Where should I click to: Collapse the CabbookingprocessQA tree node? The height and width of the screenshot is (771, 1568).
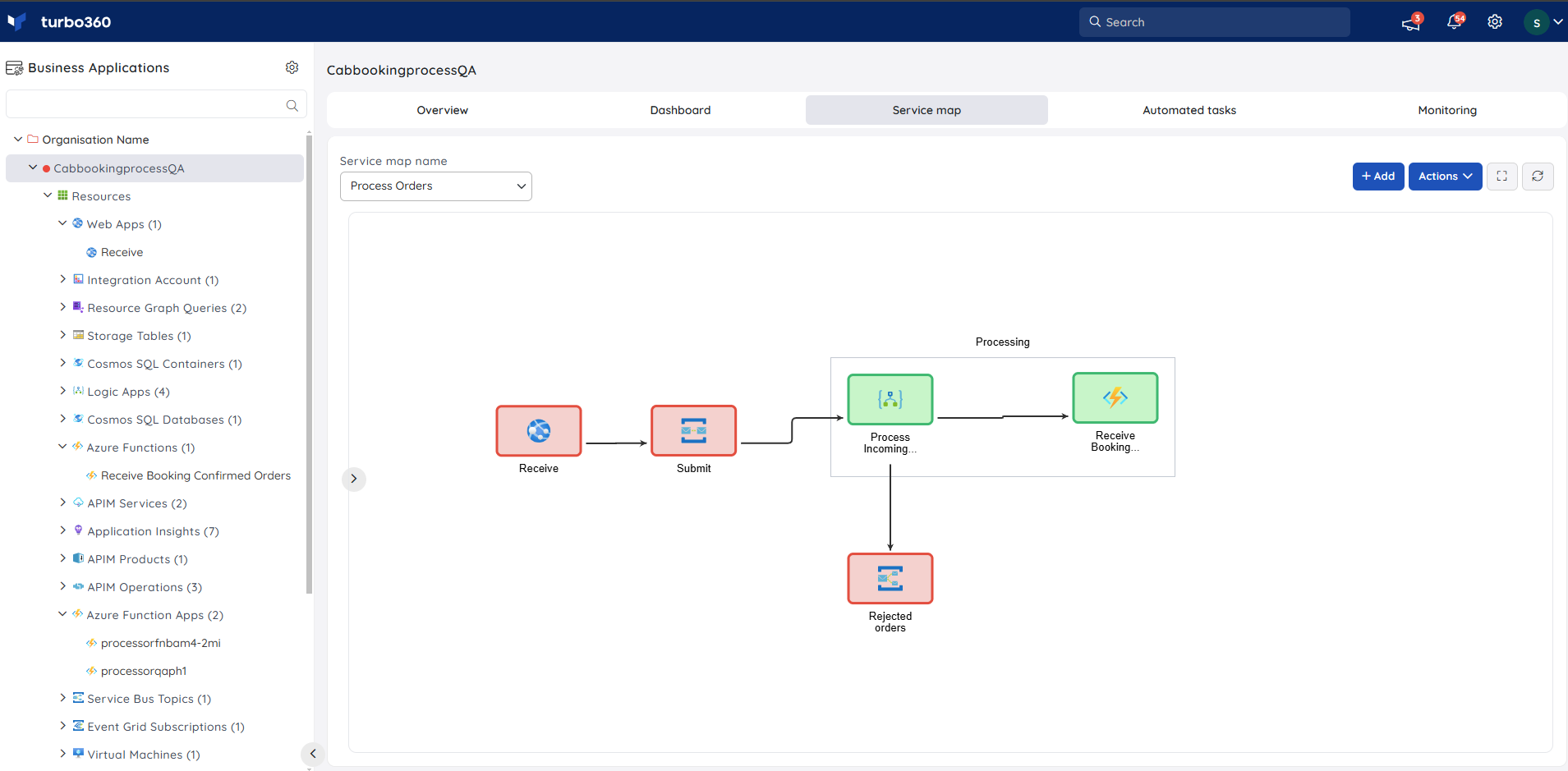tap(33, 168)
